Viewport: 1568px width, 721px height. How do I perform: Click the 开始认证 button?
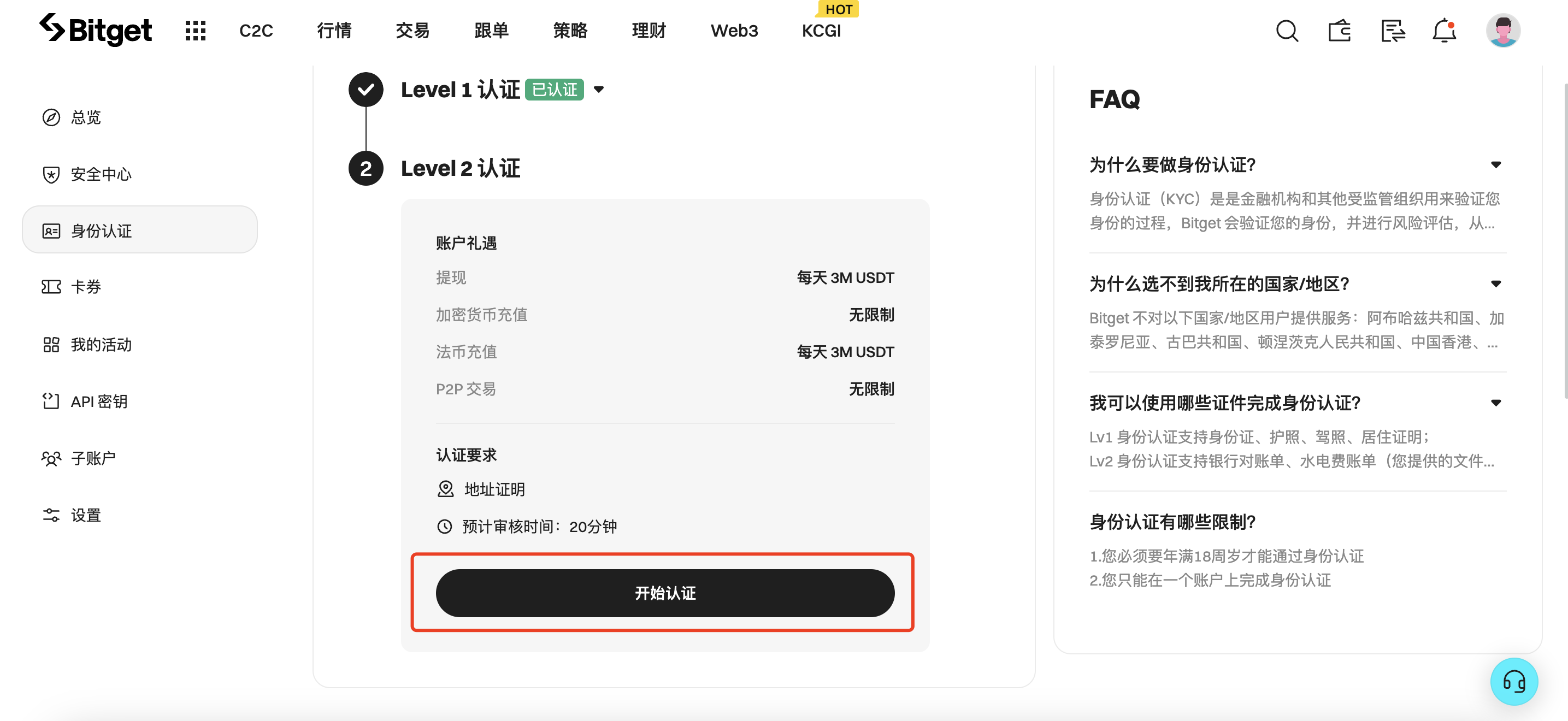click(x=665, y=593)
